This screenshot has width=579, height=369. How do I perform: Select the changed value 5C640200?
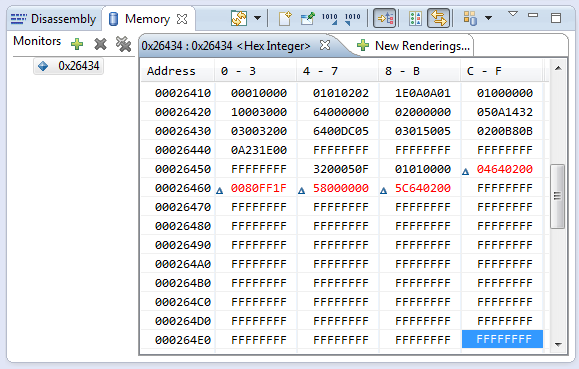click(423, 188)
